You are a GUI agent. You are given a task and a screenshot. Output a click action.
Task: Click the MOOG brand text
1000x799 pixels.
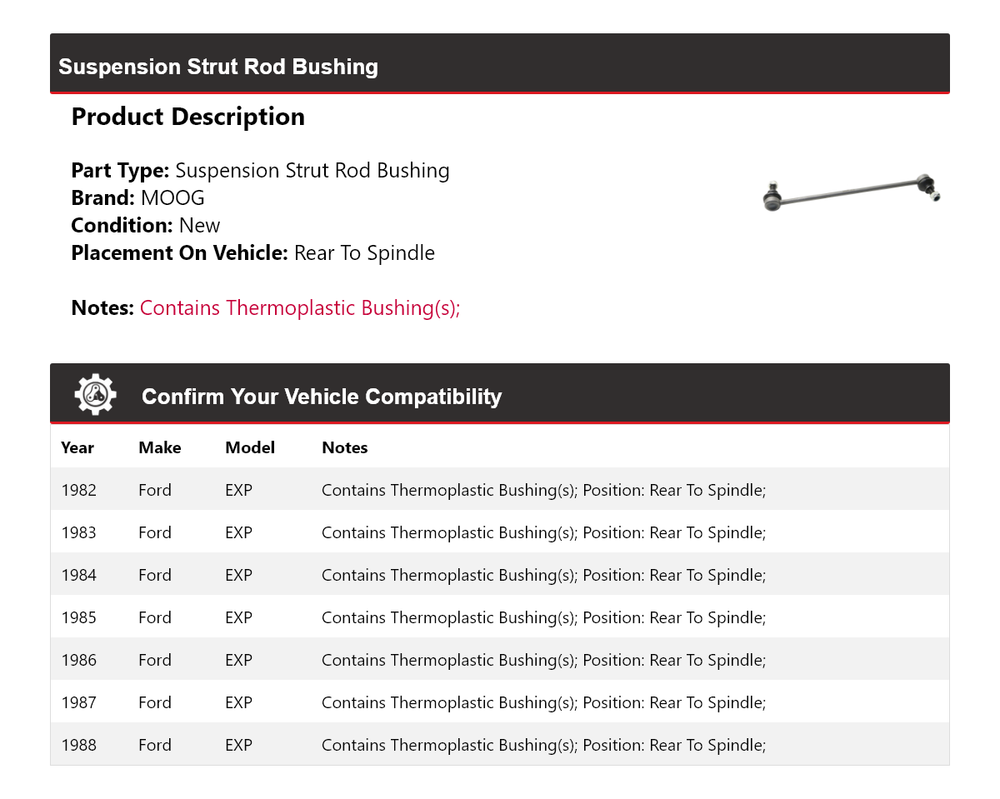(x=172, y=198)
